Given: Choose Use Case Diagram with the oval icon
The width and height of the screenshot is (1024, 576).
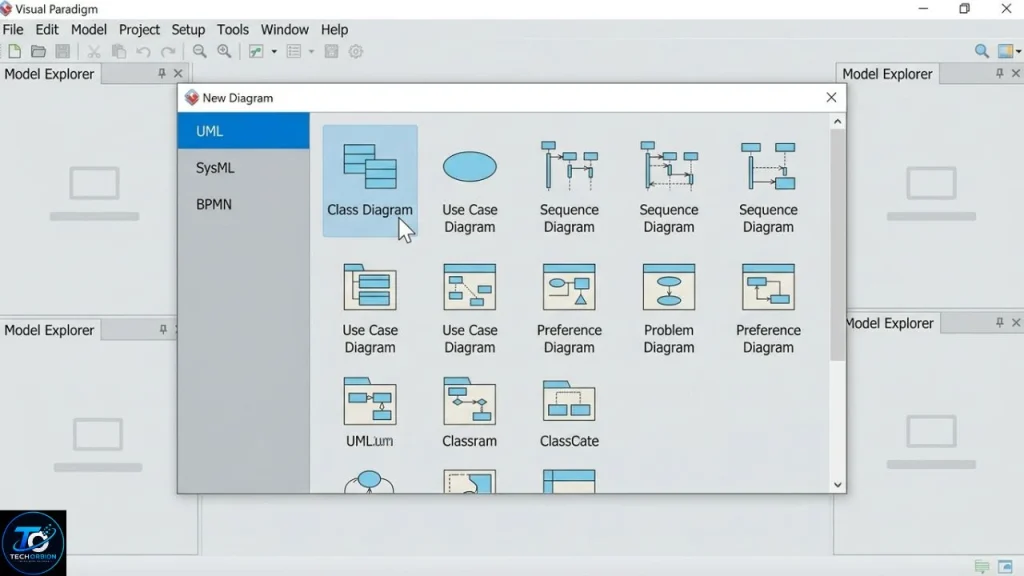Looking at the screenshot, I should (x=470, y=187).
